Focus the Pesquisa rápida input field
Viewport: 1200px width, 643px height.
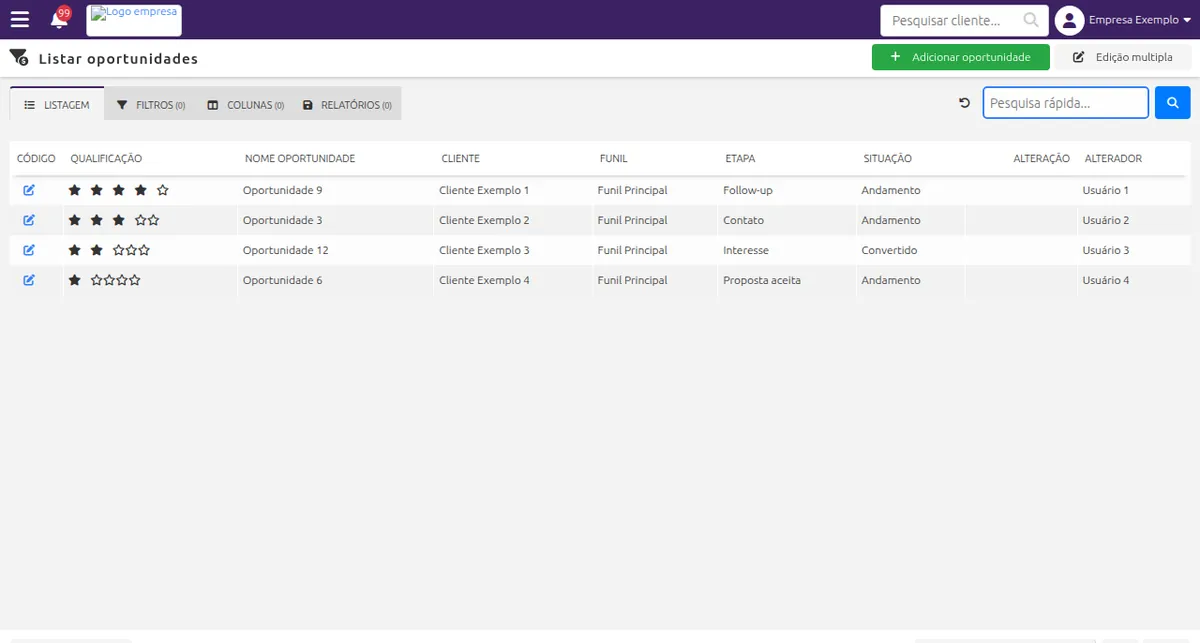1065,103
